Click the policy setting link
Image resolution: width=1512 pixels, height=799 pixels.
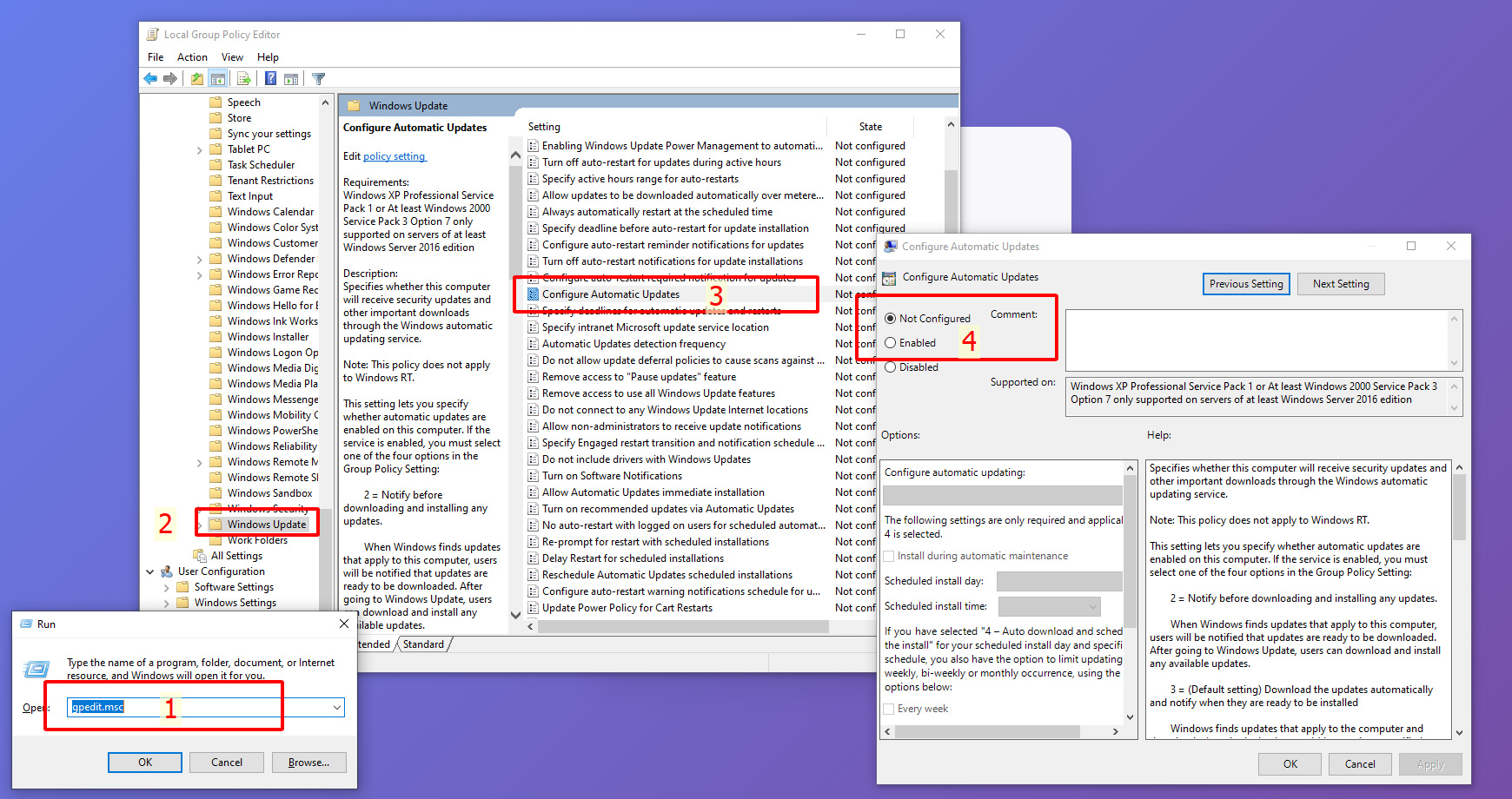(395, 156)
